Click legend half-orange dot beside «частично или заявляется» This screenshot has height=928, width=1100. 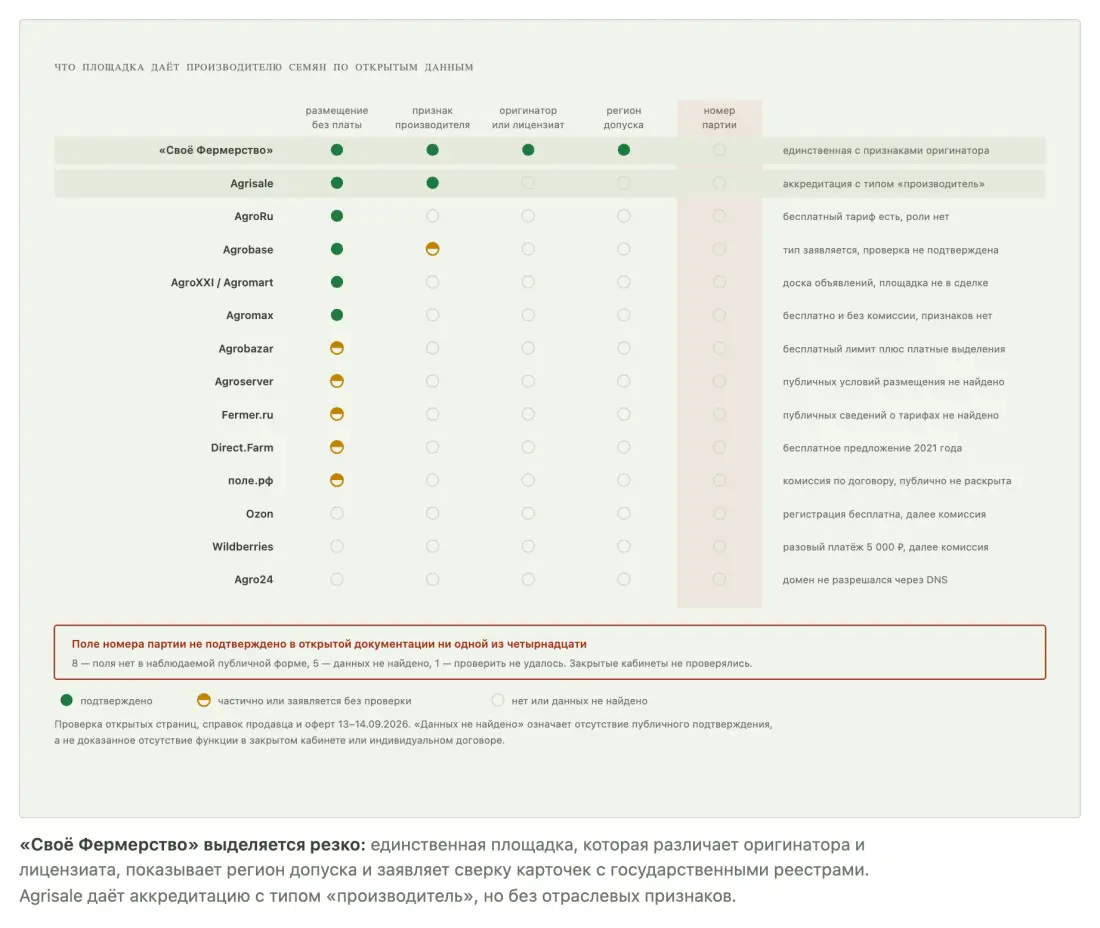pyautogui.click(x=203, y=700)
